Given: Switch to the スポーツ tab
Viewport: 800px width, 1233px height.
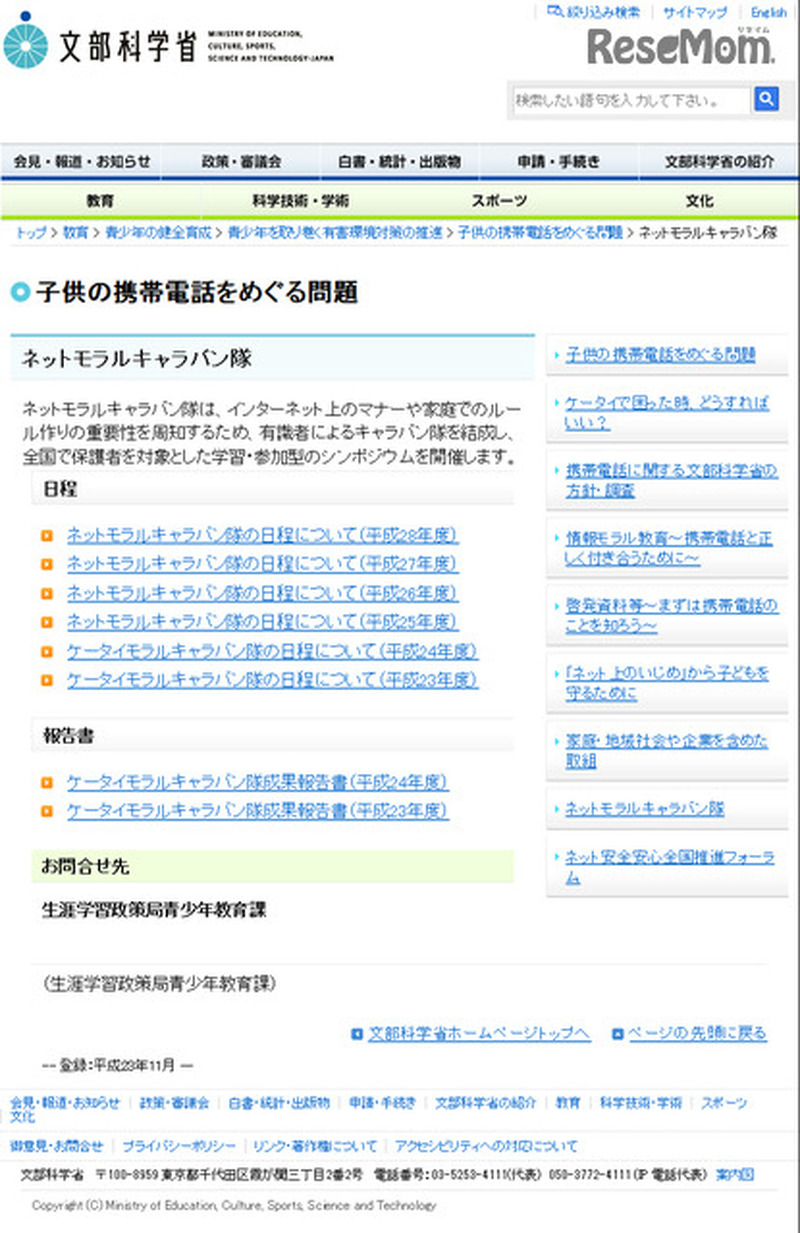Looking at the screenshot, I should click(499, 201).
